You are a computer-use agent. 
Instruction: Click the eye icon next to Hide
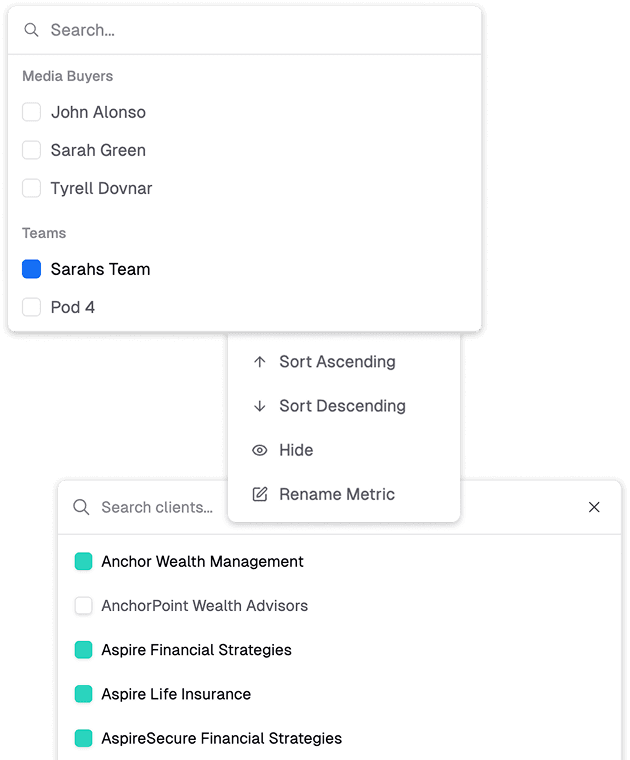point(260,450)
